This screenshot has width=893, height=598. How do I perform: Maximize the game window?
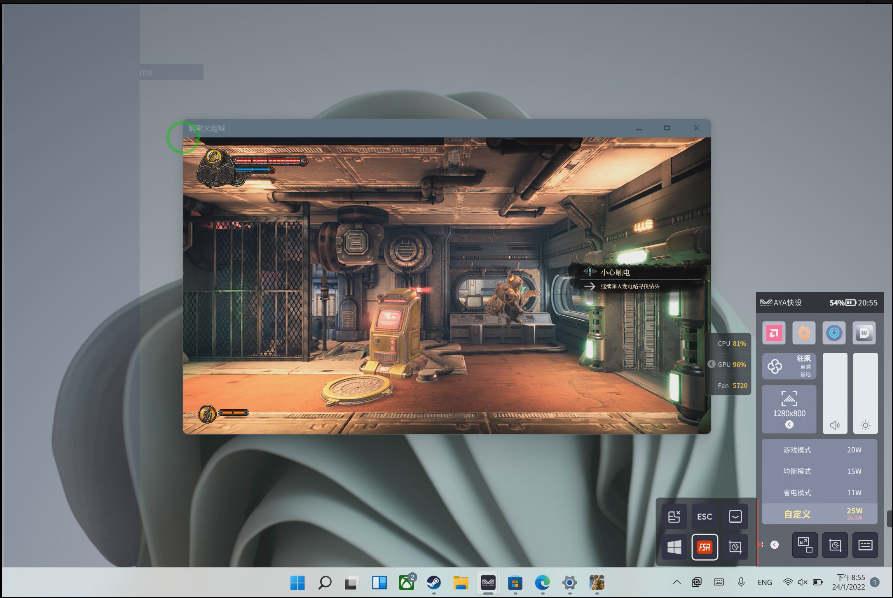coord(667,128)
